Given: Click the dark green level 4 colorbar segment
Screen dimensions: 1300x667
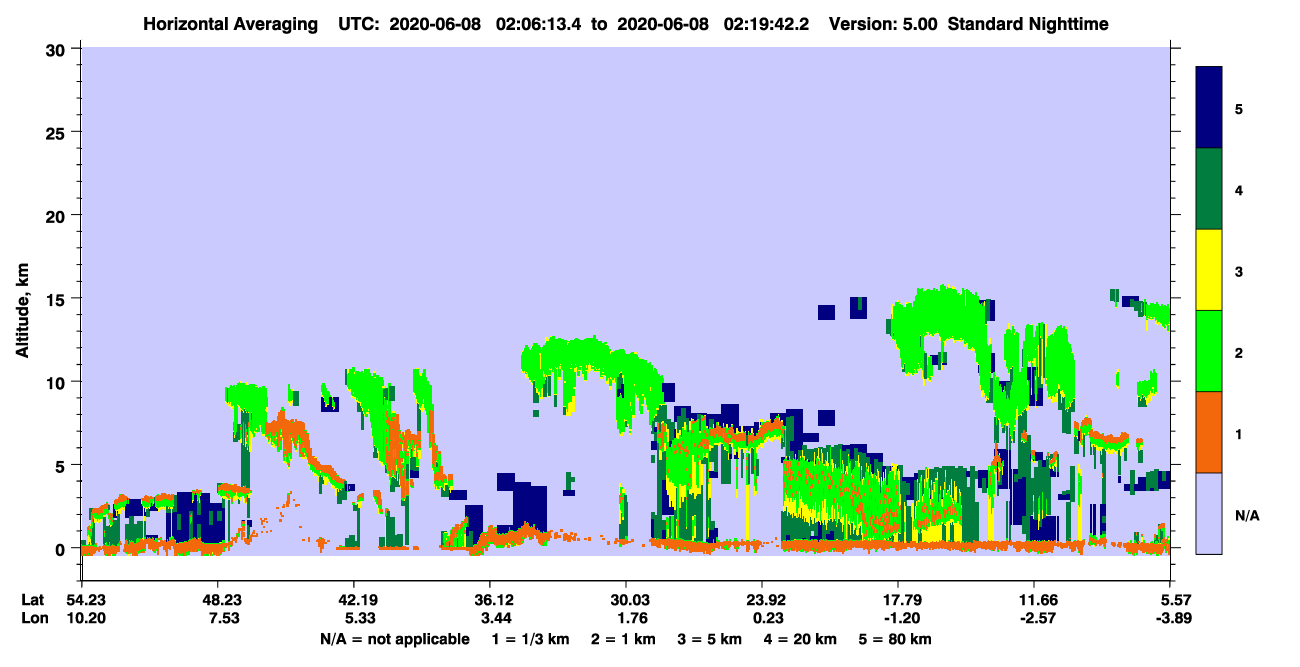Looking at the screenshot, I should tap(1209, 189).
